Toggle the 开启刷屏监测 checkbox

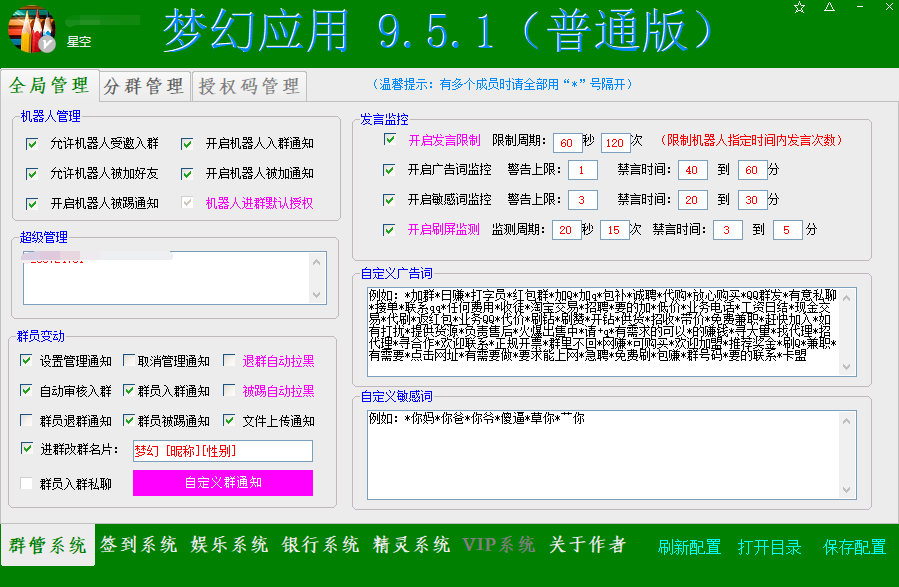click(x=390, y=229)
